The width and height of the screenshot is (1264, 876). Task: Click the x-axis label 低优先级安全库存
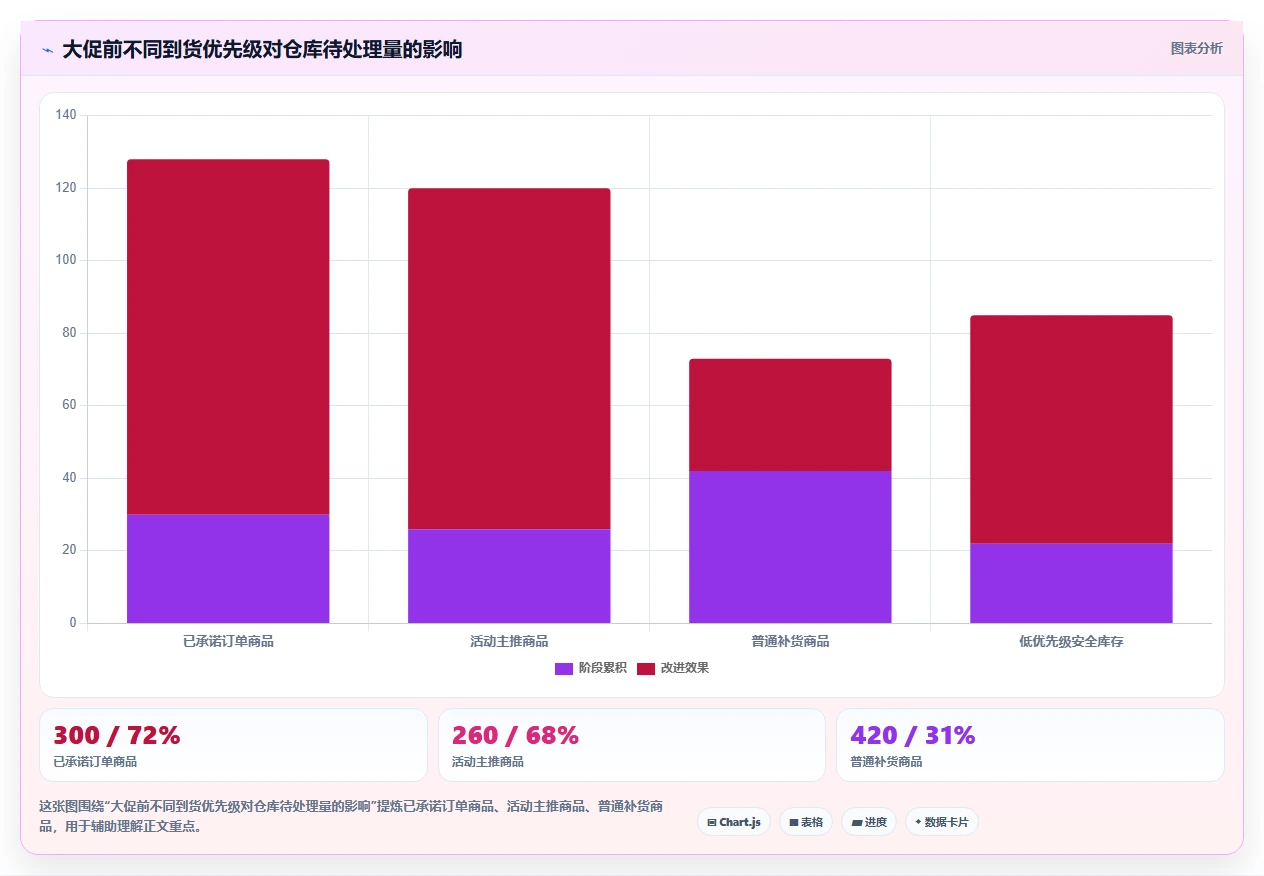click(1071, 641)
